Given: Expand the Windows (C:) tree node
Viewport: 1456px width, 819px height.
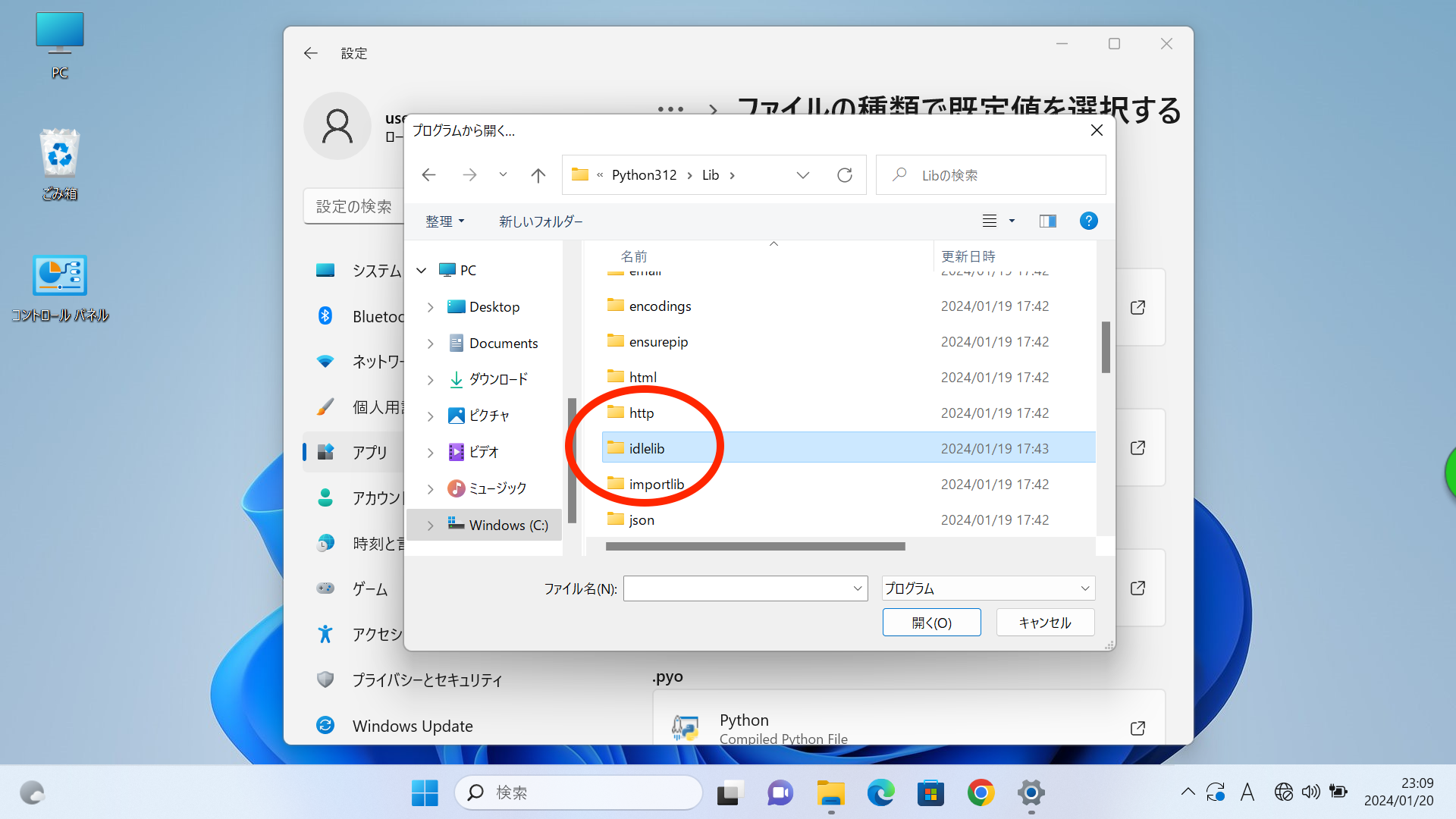Looking at the screenshot, I should point(430,525).
